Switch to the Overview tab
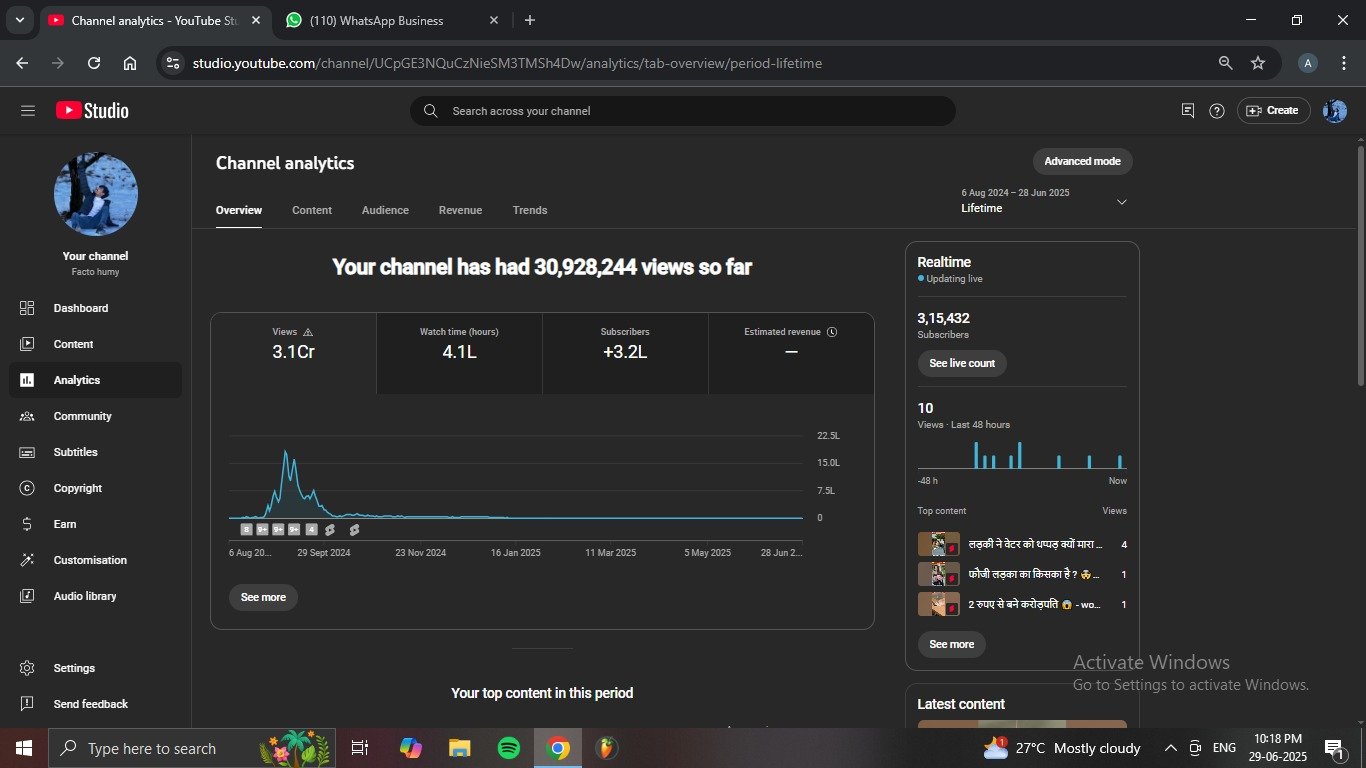The width and height of the screenshot is (1366, 768). [x=239, y=210]
